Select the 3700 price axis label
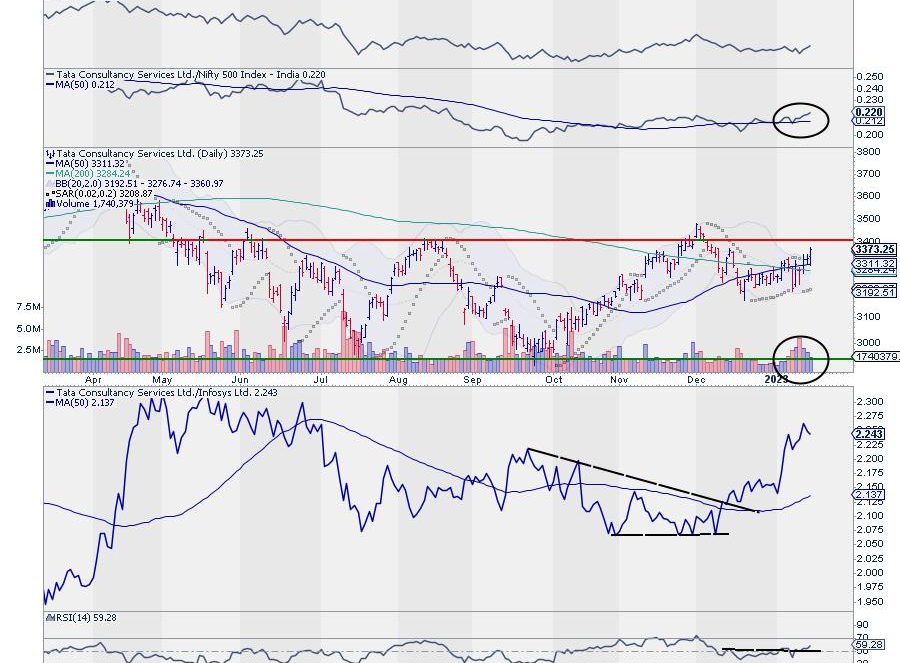Screen dimensions: 900x663 868,173
